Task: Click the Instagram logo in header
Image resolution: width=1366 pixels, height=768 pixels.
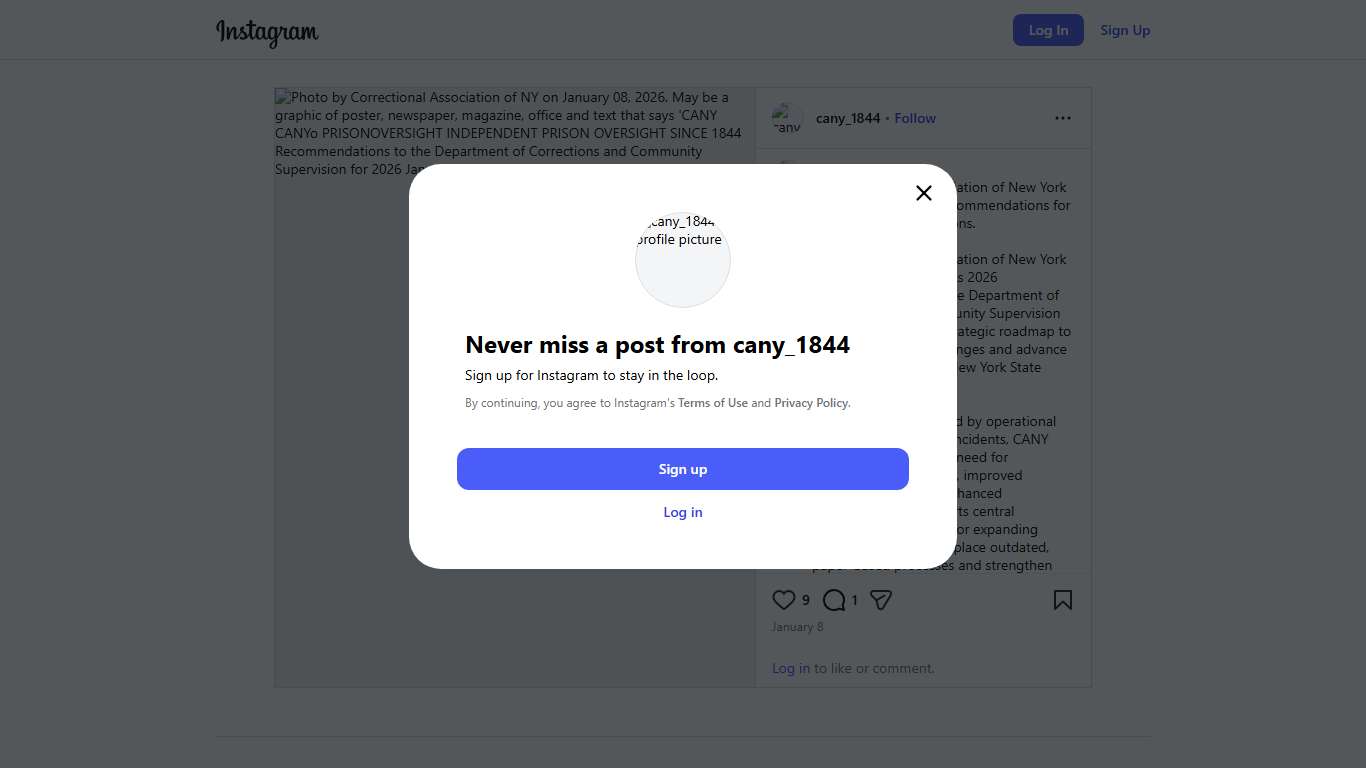Action: [x=267, y=32]
